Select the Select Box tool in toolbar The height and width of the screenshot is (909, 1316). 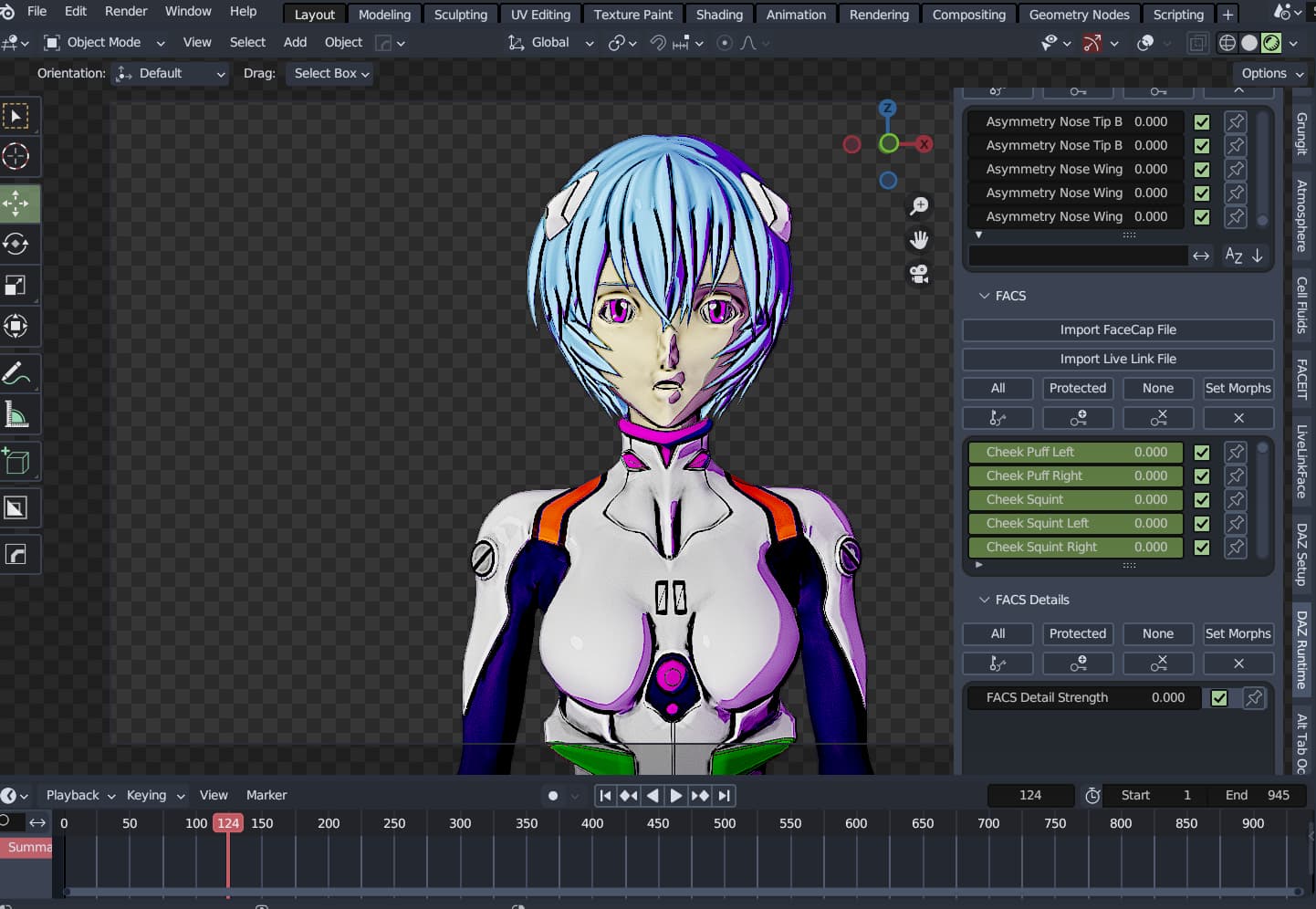pyautogui.click(x=16, y=117)
